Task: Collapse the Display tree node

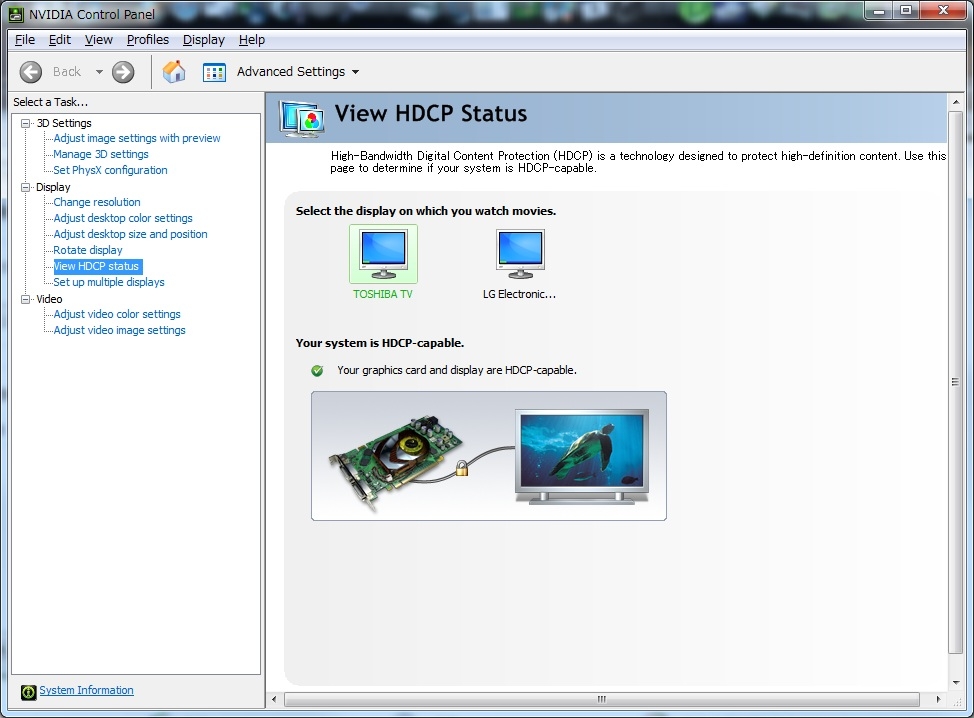Action: (25, 187)
